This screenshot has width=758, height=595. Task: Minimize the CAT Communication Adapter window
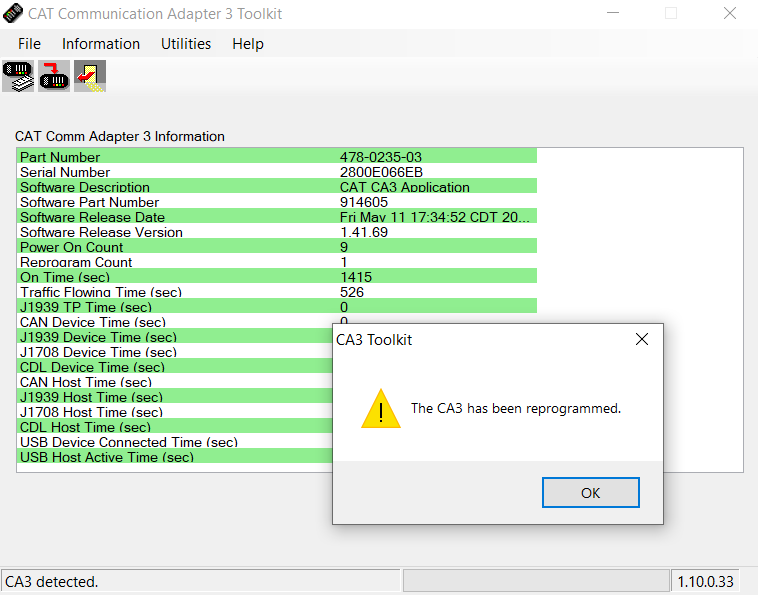(x=613, y=13)
